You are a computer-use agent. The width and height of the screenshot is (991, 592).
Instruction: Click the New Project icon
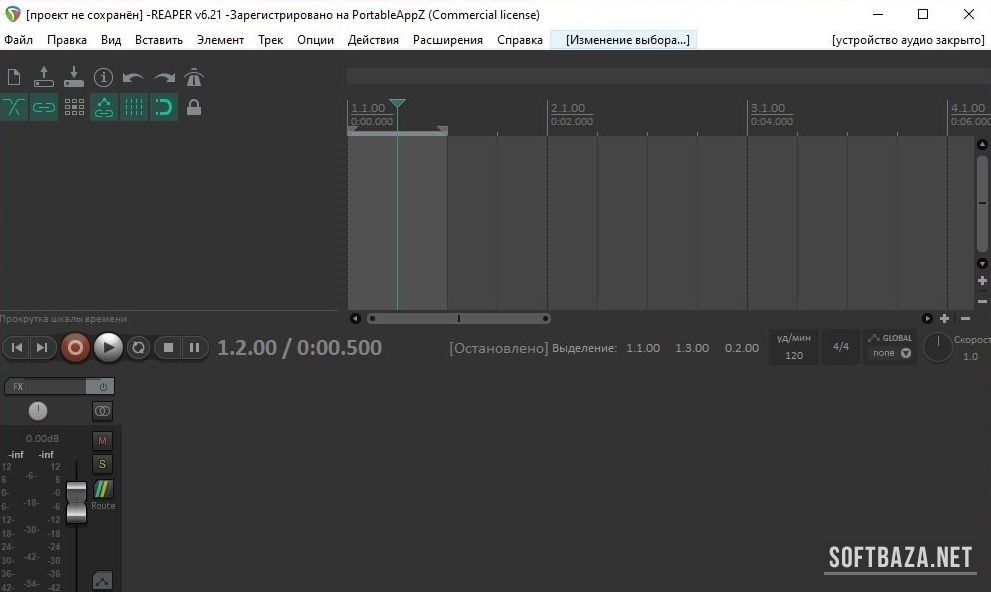click(x=14, y=77)
